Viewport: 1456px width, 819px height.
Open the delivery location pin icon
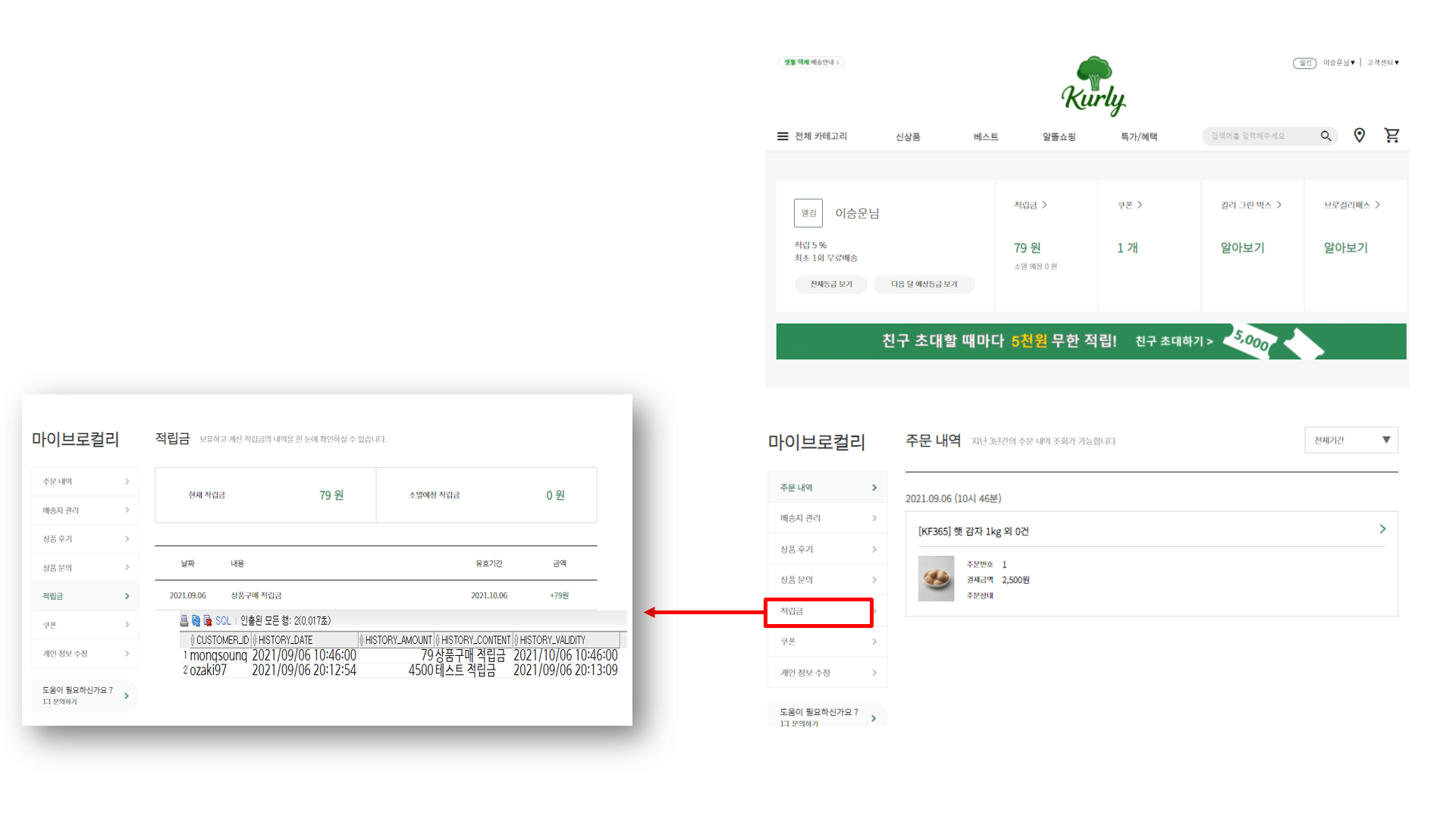[1359, 135]
